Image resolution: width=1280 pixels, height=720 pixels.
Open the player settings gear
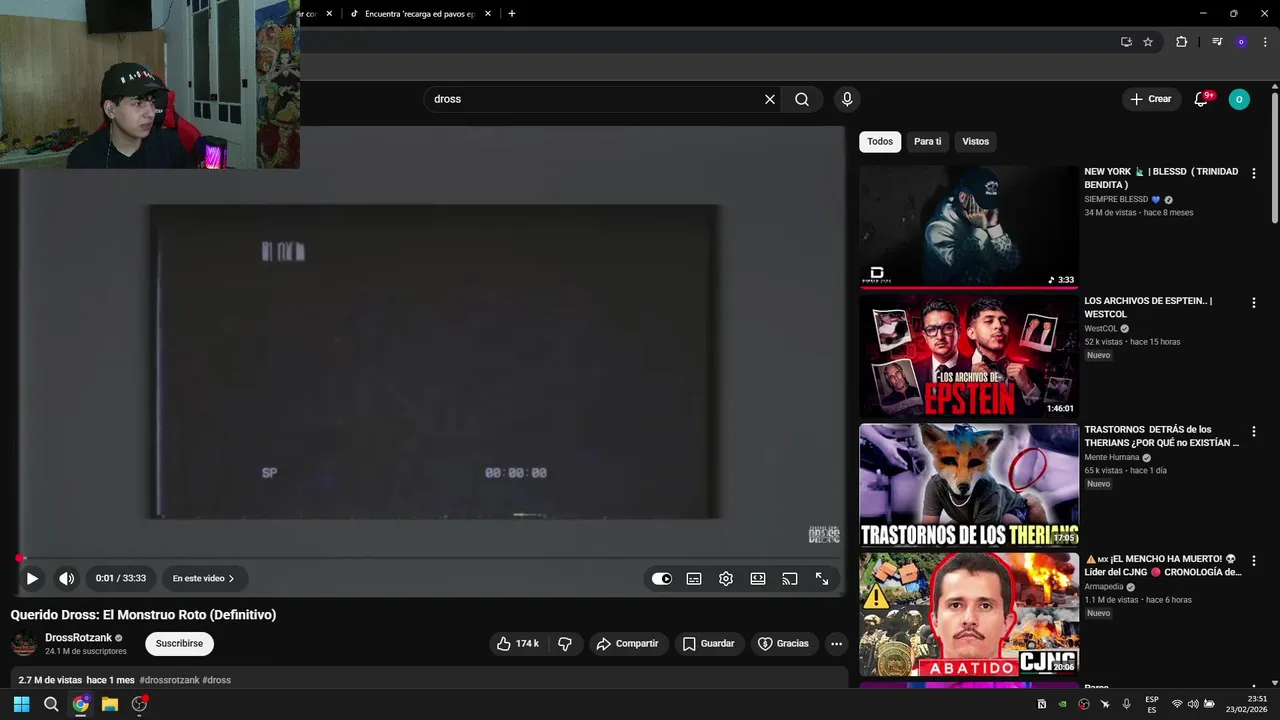pos(726,578)
